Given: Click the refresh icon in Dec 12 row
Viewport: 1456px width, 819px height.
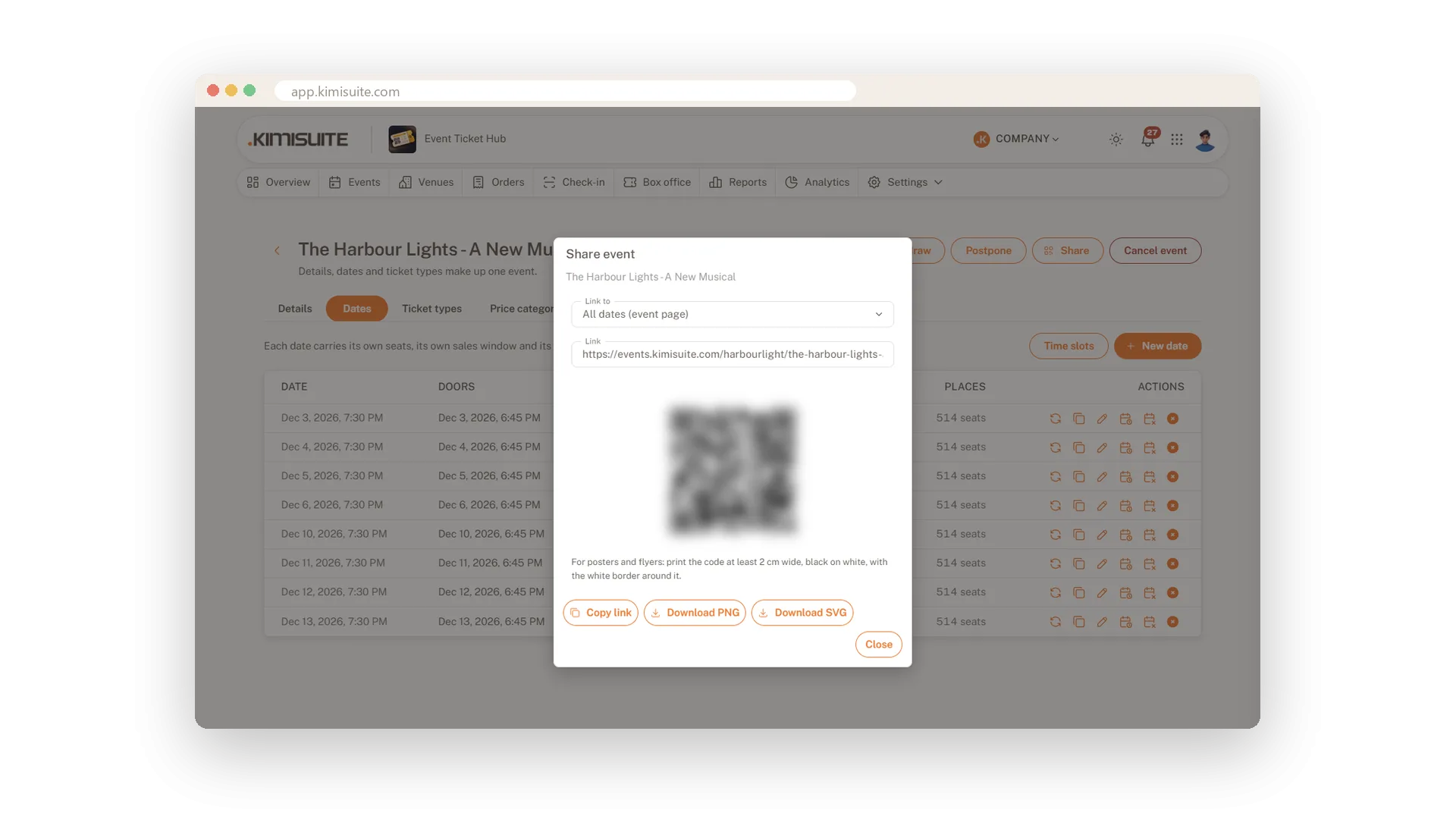Looking at the screenshot, I should 1055,593.
